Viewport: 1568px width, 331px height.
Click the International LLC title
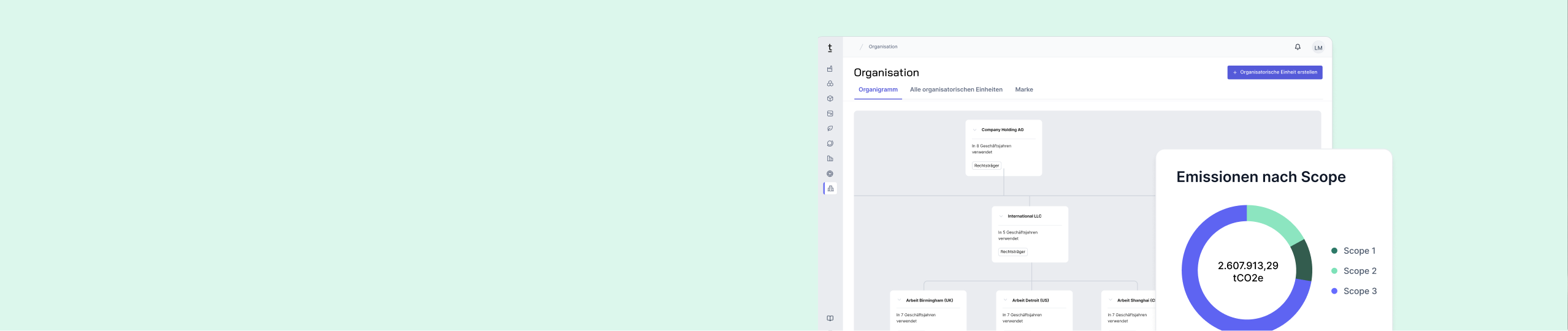[1024, 216]
